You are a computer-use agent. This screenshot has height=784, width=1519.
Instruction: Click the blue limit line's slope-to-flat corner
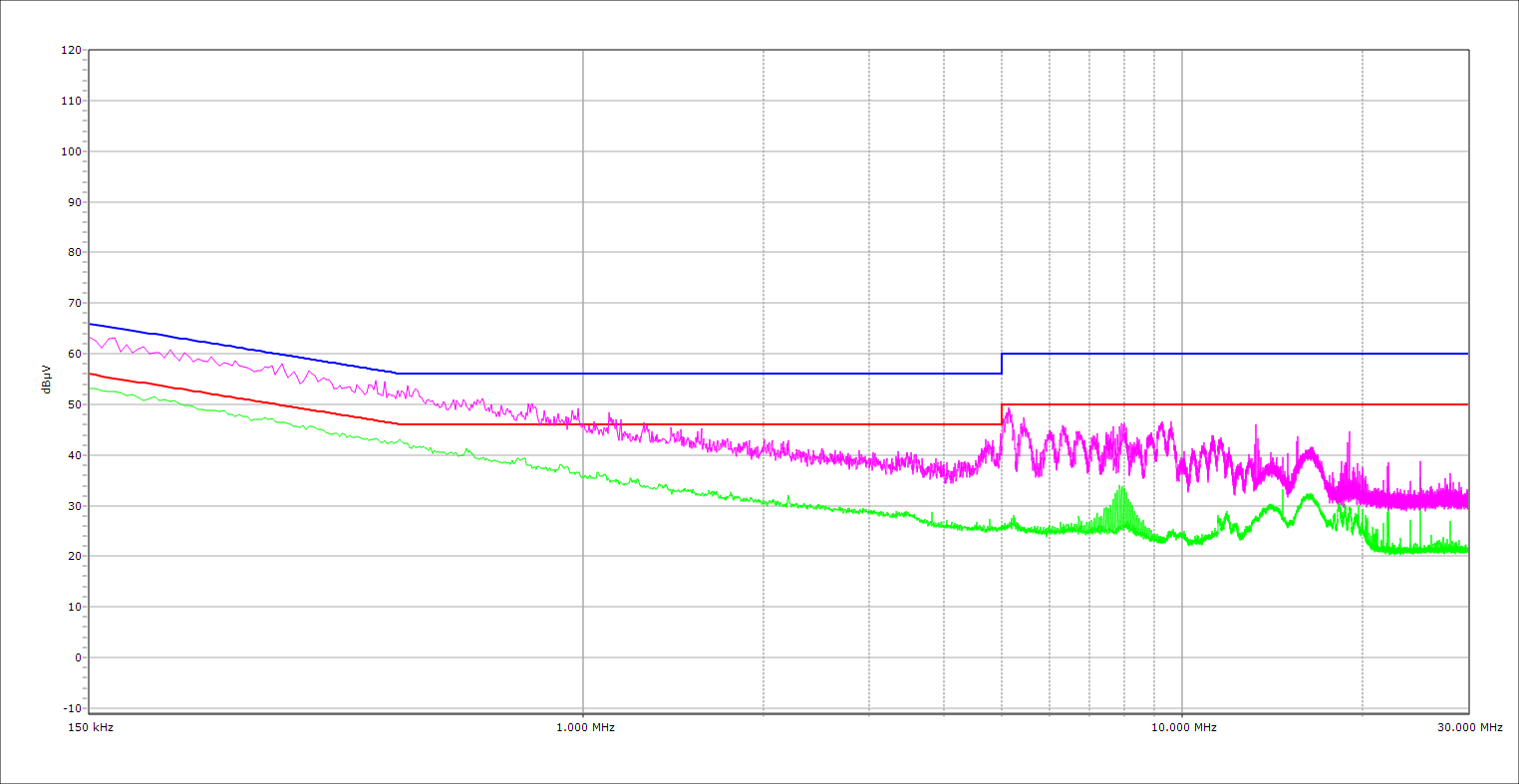[x=398, y=374]
